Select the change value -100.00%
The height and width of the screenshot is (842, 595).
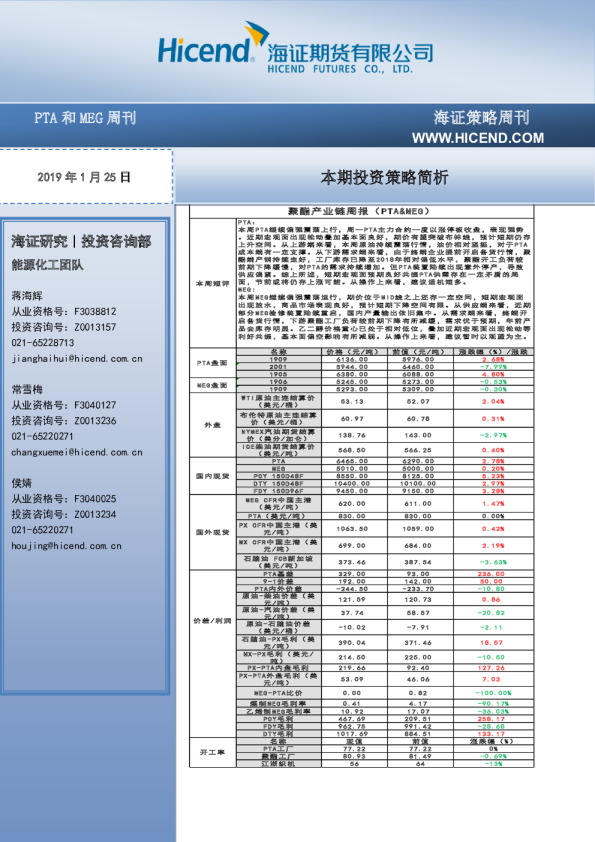click(x=493, y=693)
